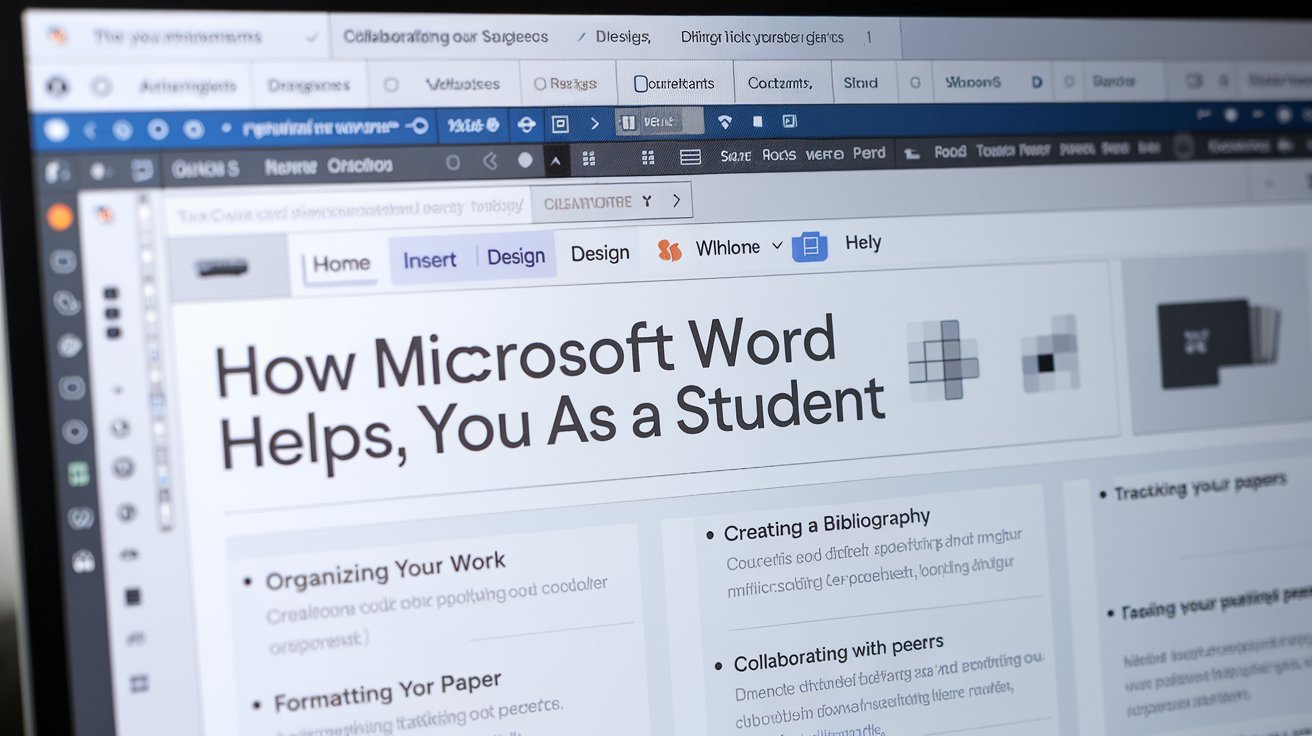Expand the Whlhone dropdown arrow
This screenshot has height=736, width=1312.
tap(777, 246)
